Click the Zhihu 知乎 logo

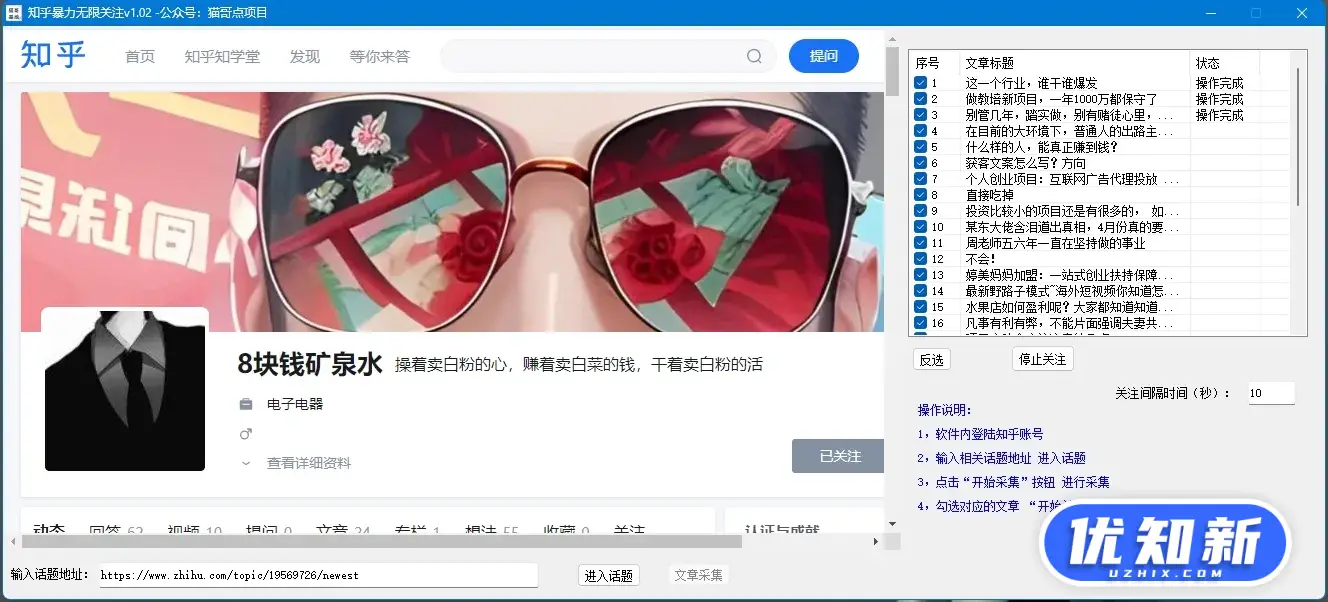[54, 55]
